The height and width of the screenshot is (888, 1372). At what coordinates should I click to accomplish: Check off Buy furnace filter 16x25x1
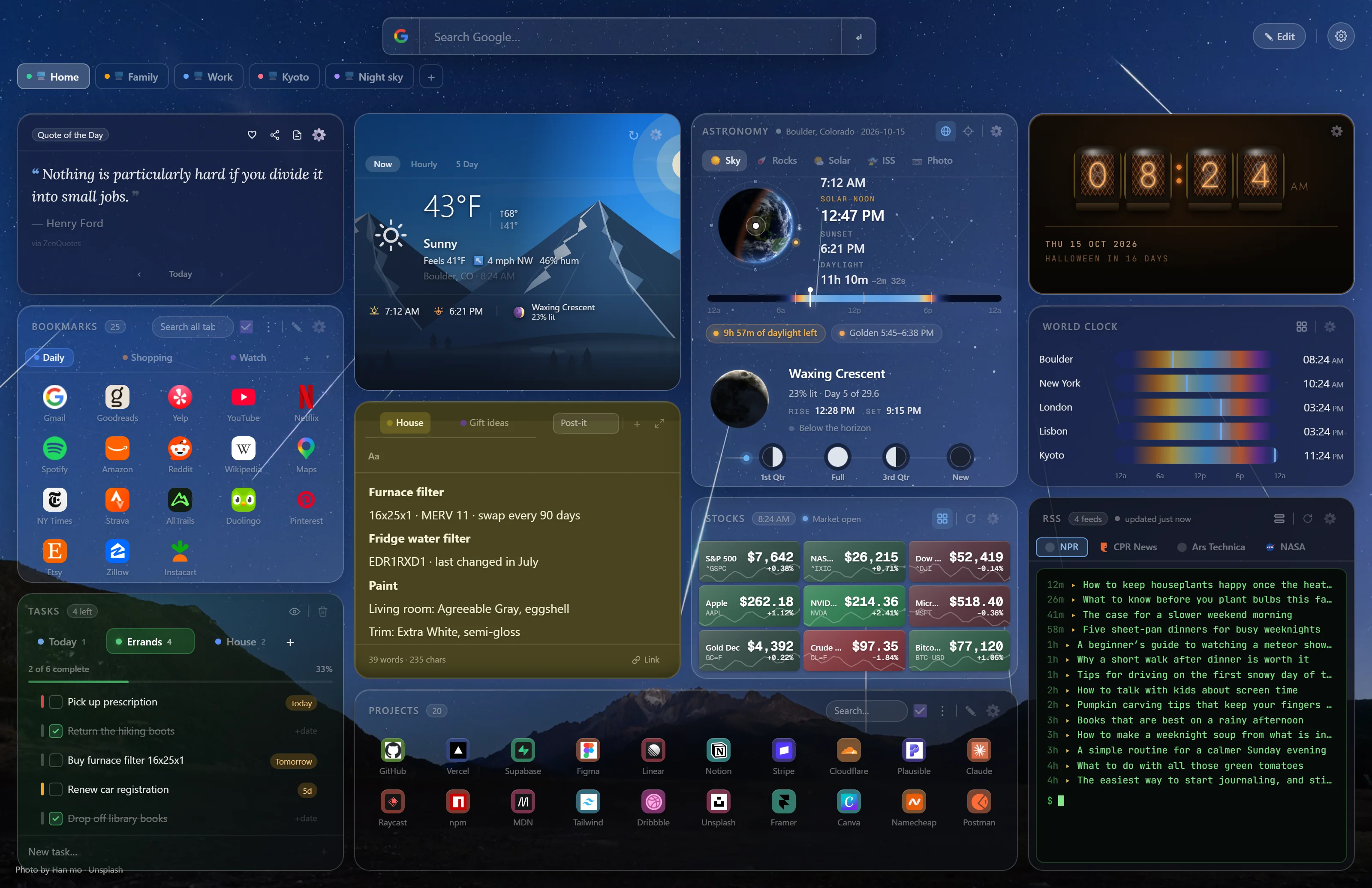point(56,760)
